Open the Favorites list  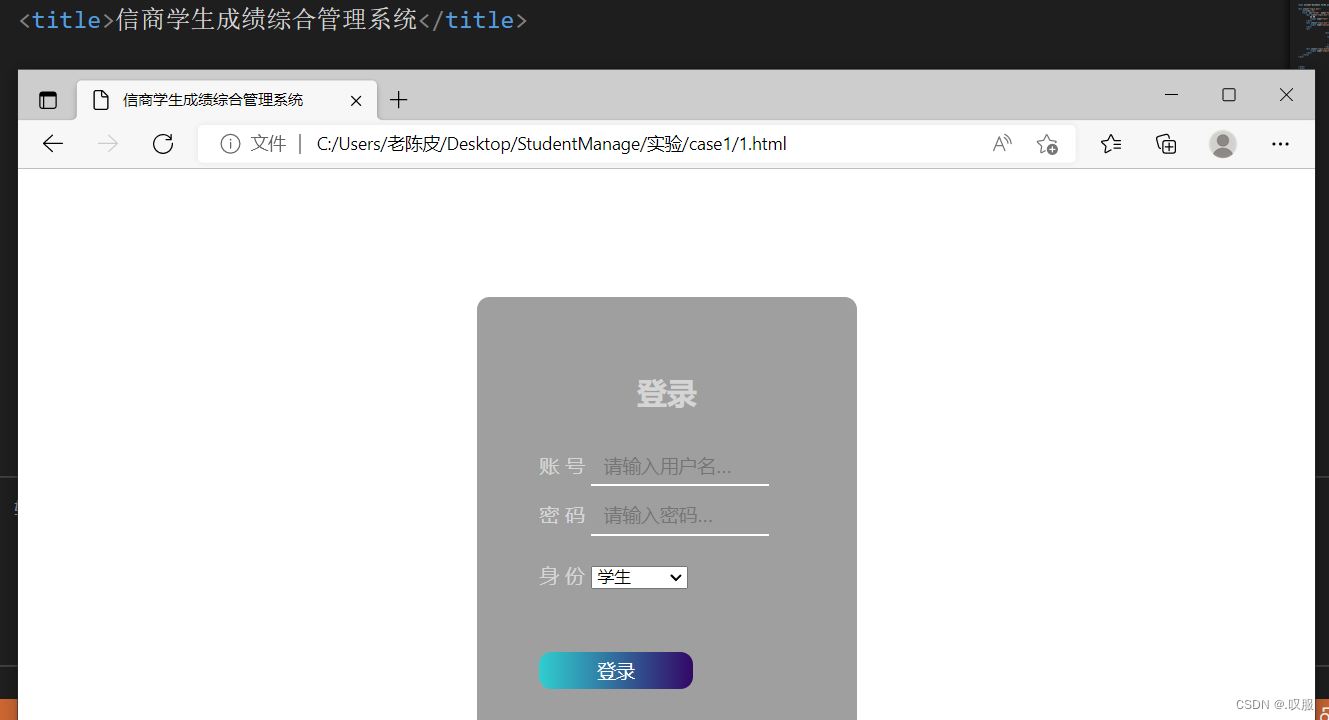[1111, 144]
